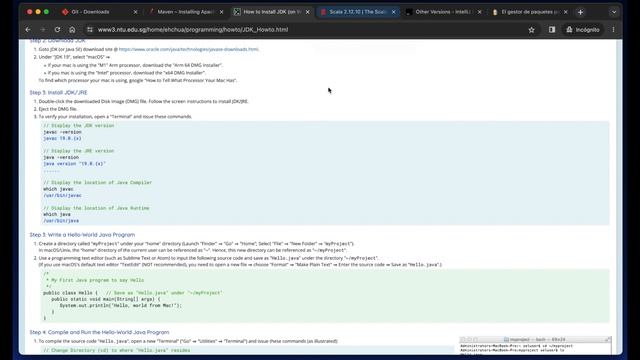Open the Chrome three-dot menu
The image size is (640, 360).
(613, 29)
